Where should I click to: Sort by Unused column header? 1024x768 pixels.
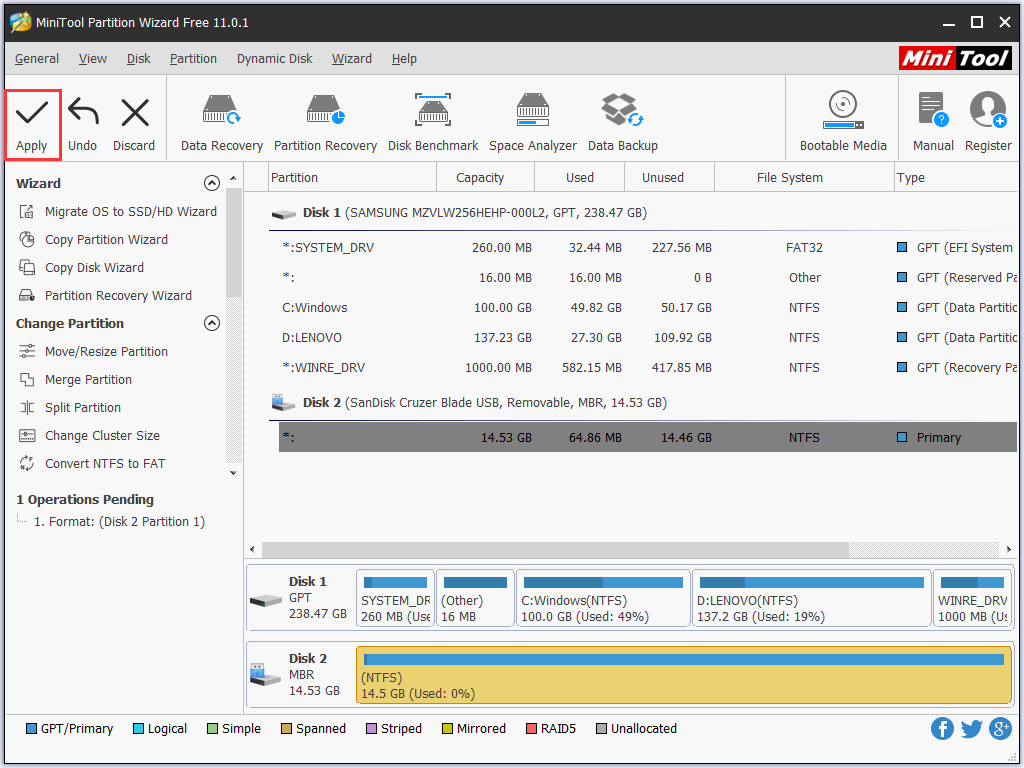pos(669,178)
